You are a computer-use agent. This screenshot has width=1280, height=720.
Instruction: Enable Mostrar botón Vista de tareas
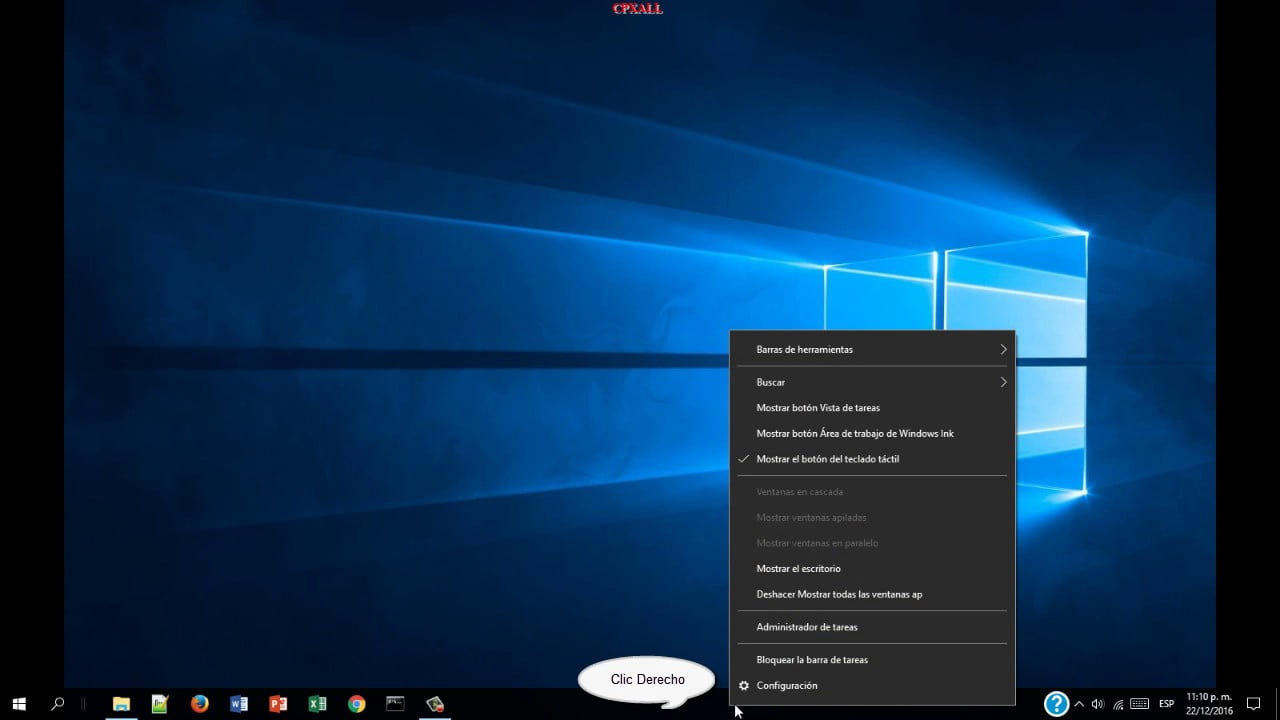click(872, 408)
